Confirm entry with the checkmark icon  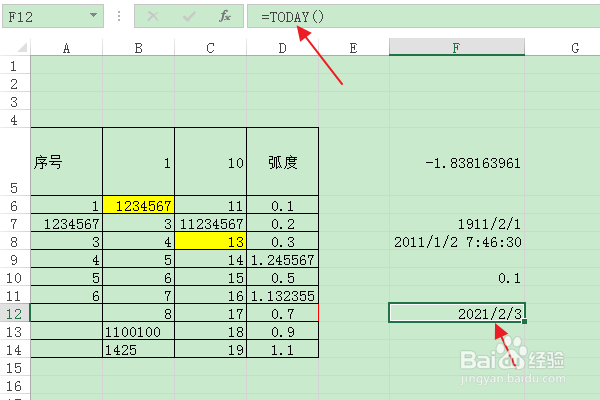pyautogui.click(x=189, y=16)
